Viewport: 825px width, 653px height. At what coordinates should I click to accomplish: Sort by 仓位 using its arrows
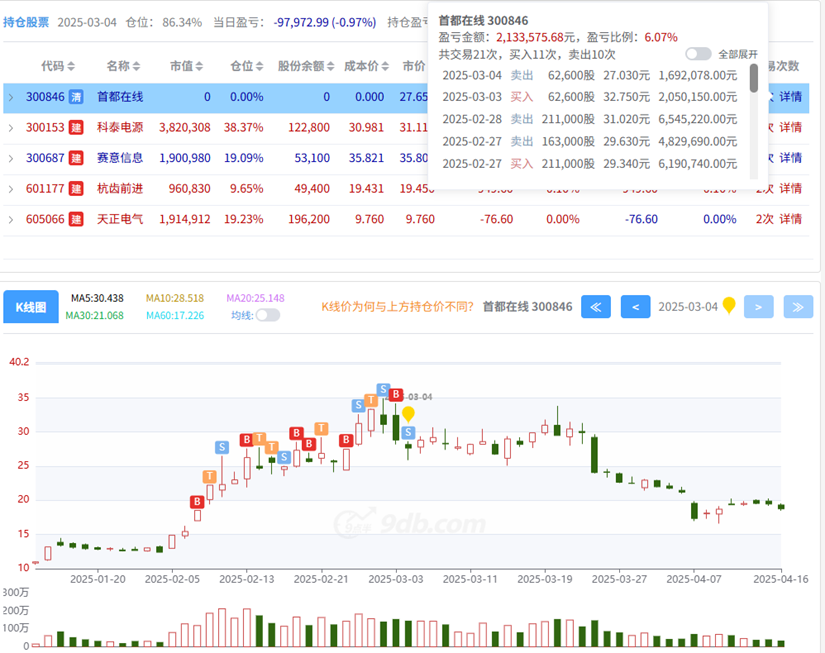click(x=260, y=66)
